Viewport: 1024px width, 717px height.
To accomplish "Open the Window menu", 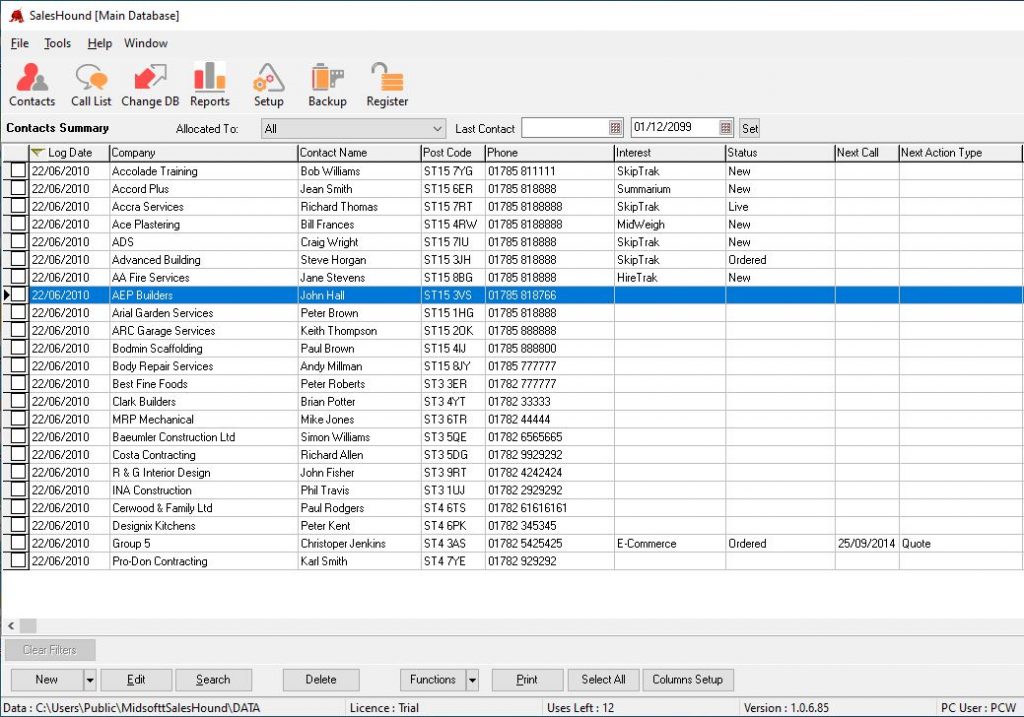I will pos(146,43).
